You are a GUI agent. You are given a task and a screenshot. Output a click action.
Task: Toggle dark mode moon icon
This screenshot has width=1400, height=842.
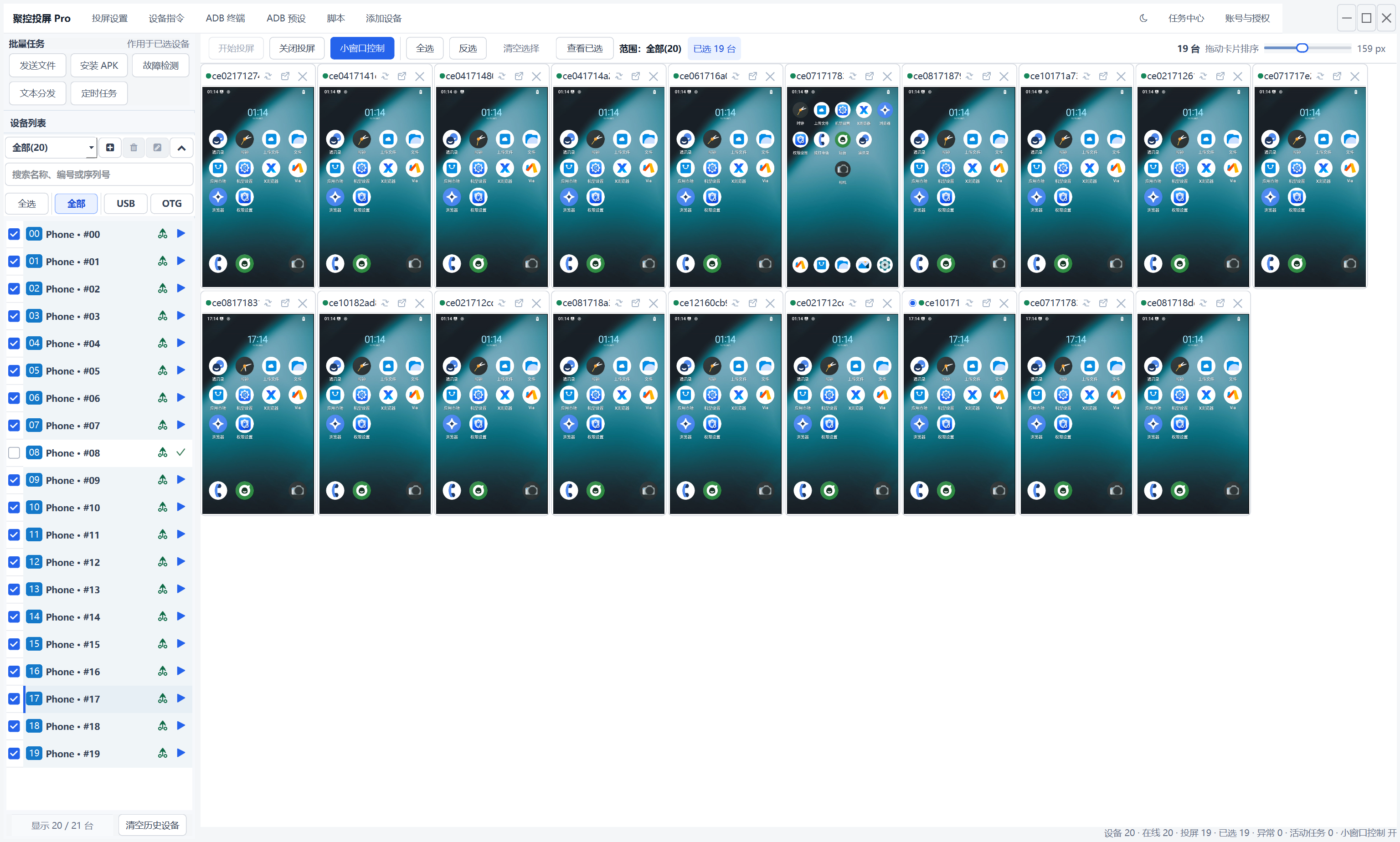point(1143,18)
